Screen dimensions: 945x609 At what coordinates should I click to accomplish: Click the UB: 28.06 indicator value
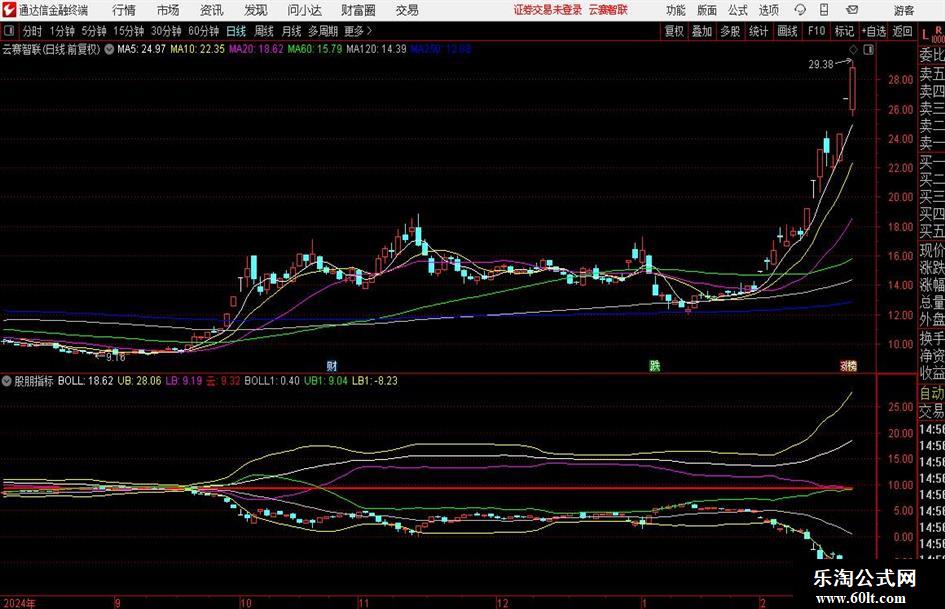click(139, 380)
